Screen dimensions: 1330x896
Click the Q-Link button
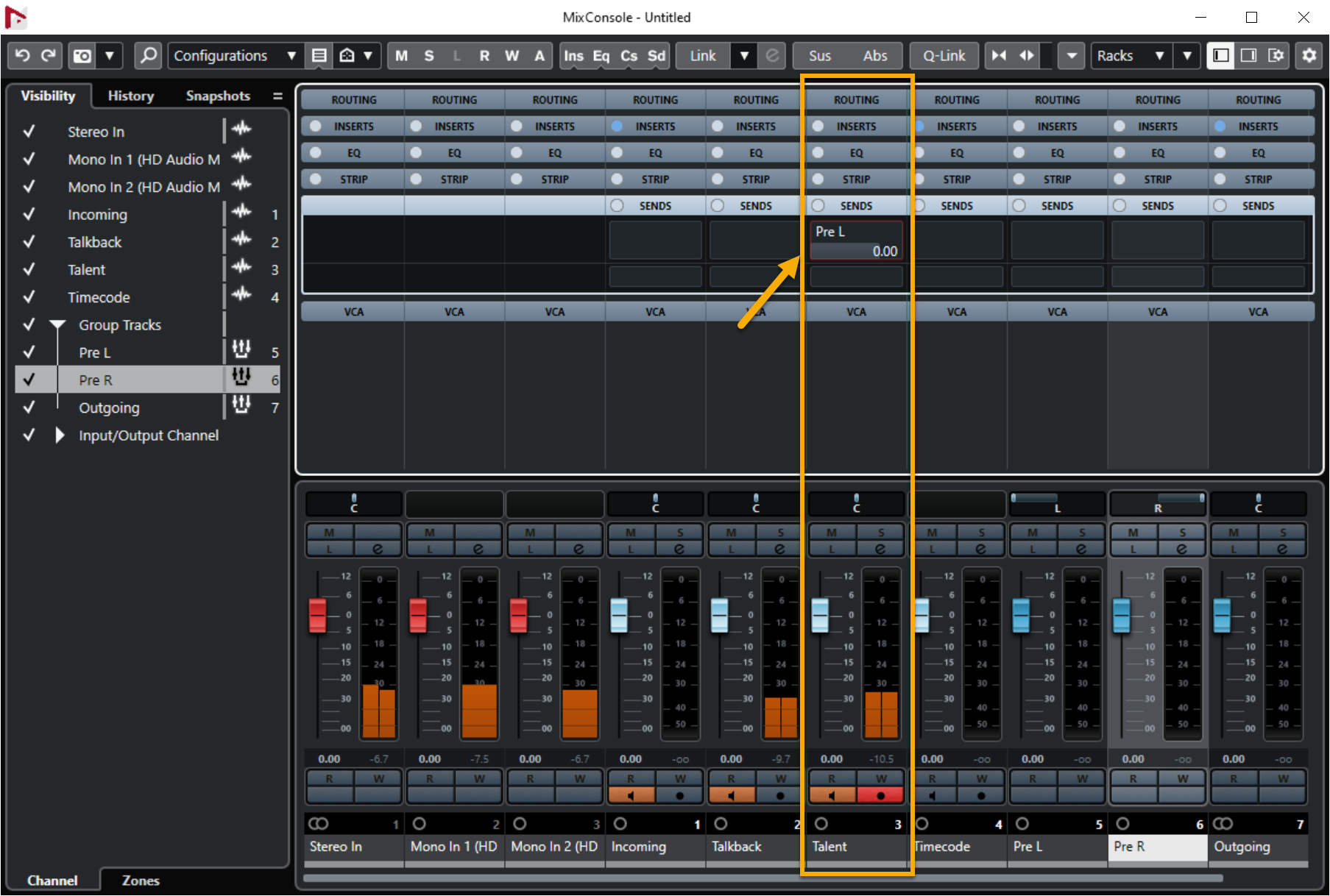coord(944,56)
